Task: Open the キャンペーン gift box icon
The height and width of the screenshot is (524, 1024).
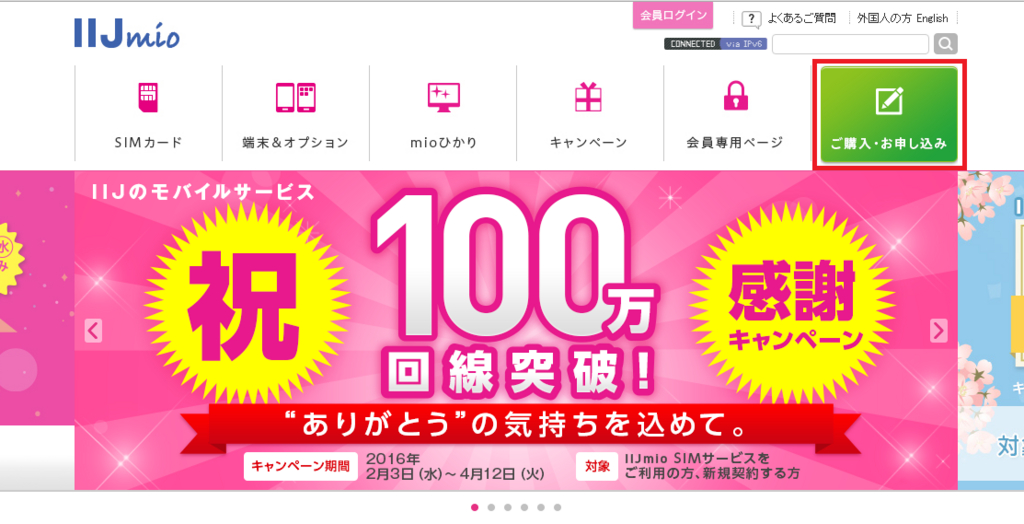Action: point(588,97)
